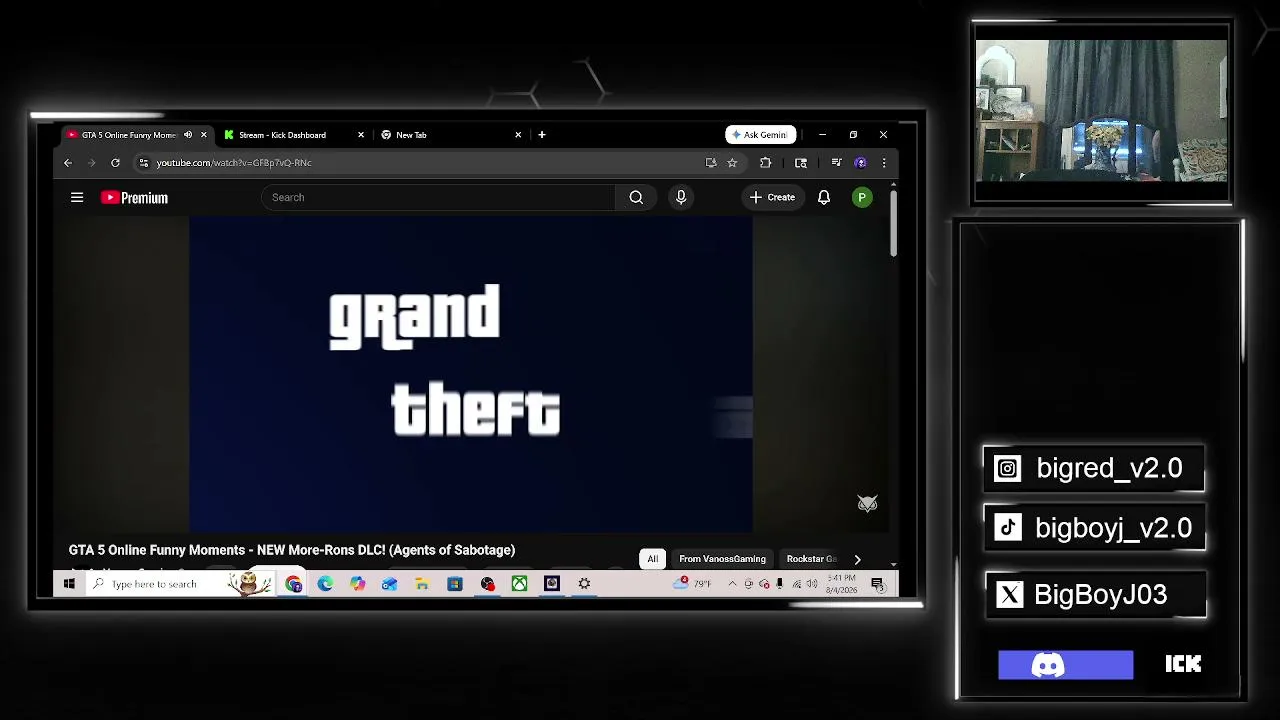Go back with the browser back arrow
The width and height of the screenshot is (1280, 720).
[68, 163]
